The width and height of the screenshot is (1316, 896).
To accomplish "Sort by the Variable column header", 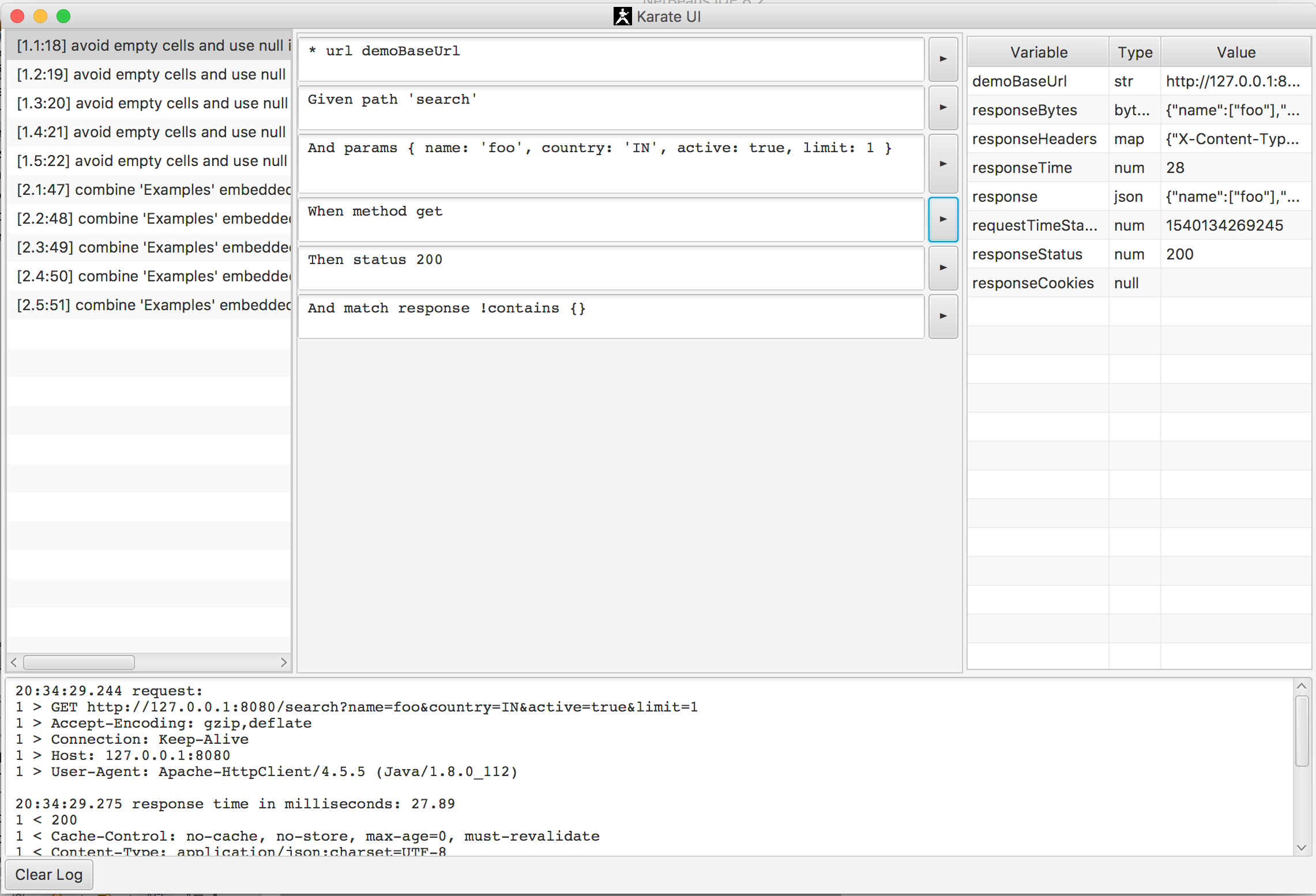I will [x=1038, y=52].
